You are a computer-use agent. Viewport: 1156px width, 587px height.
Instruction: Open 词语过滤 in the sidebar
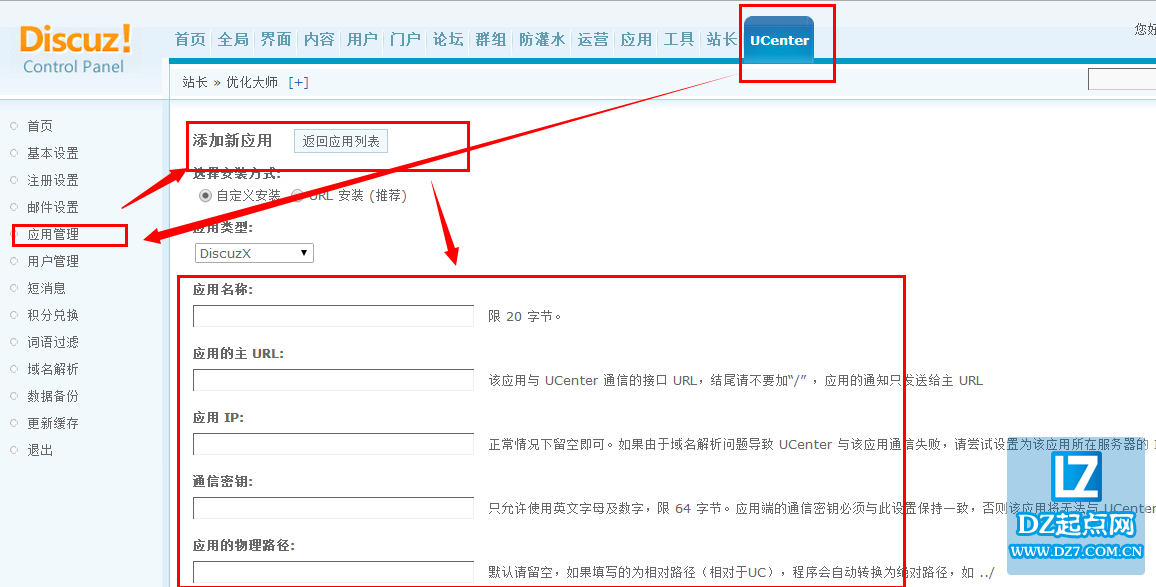pyautogui.click(x=52, y=342)
